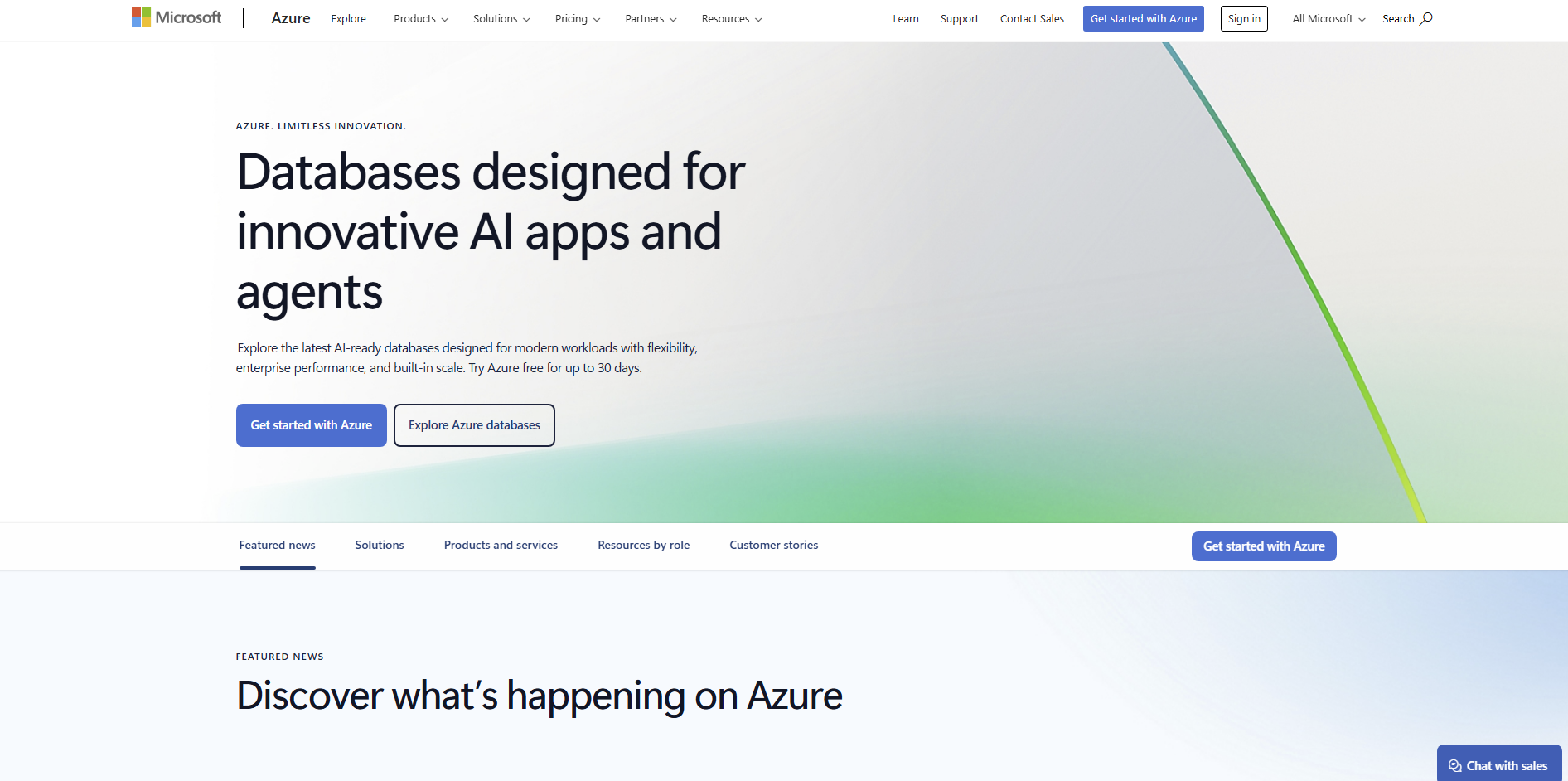1568x781 pixels.
Task: Expand the Resources dropdown
Action: point(730,18)
